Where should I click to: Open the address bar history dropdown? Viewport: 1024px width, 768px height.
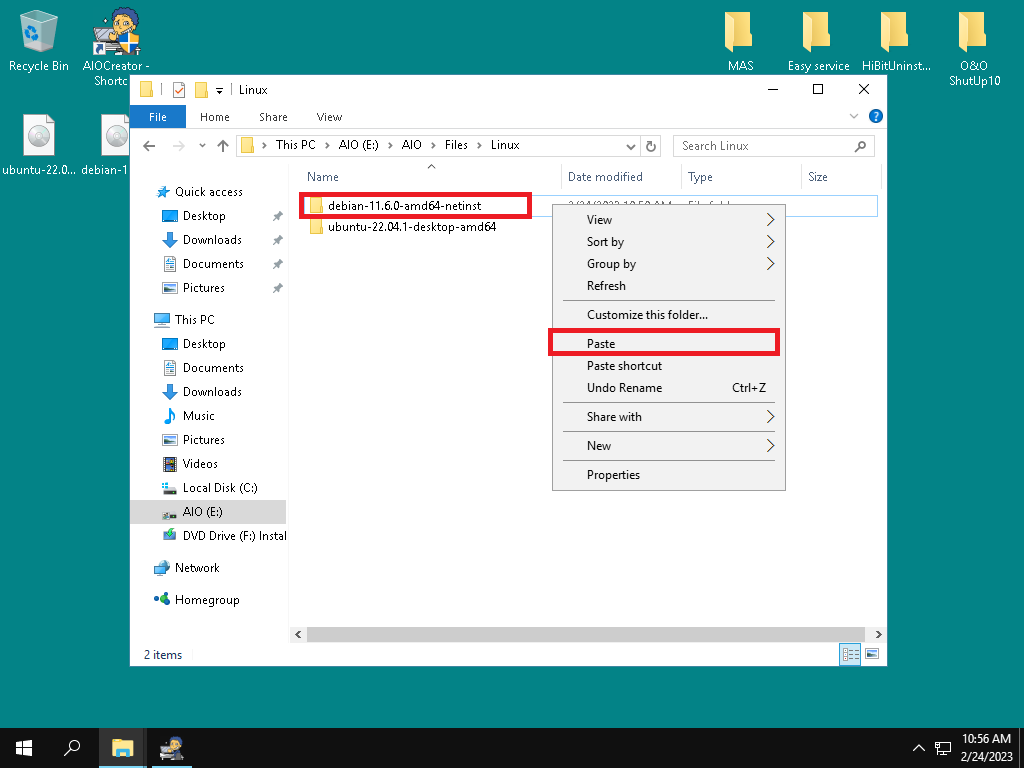coord(631,146)
